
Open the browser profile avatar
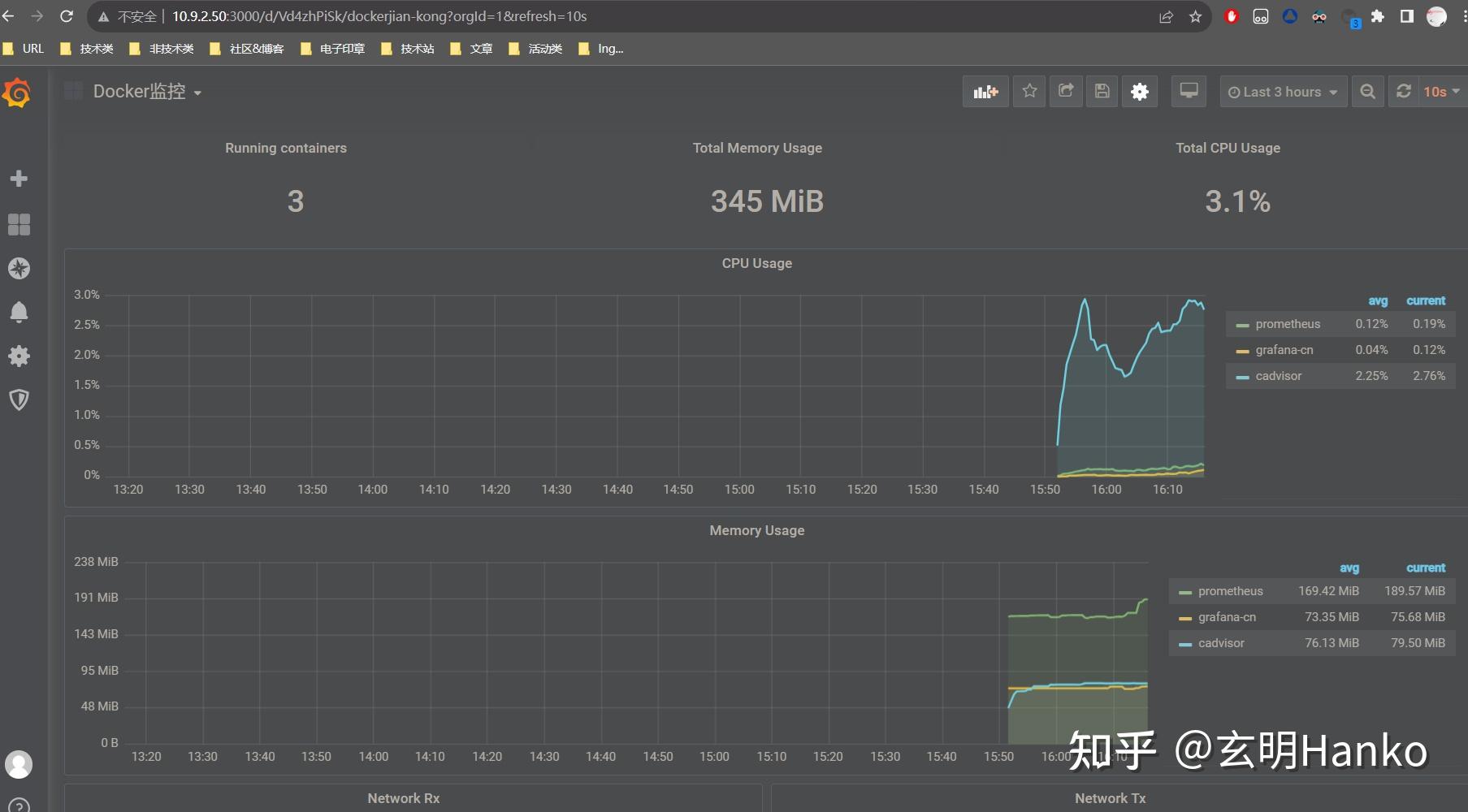point(1436,16)
